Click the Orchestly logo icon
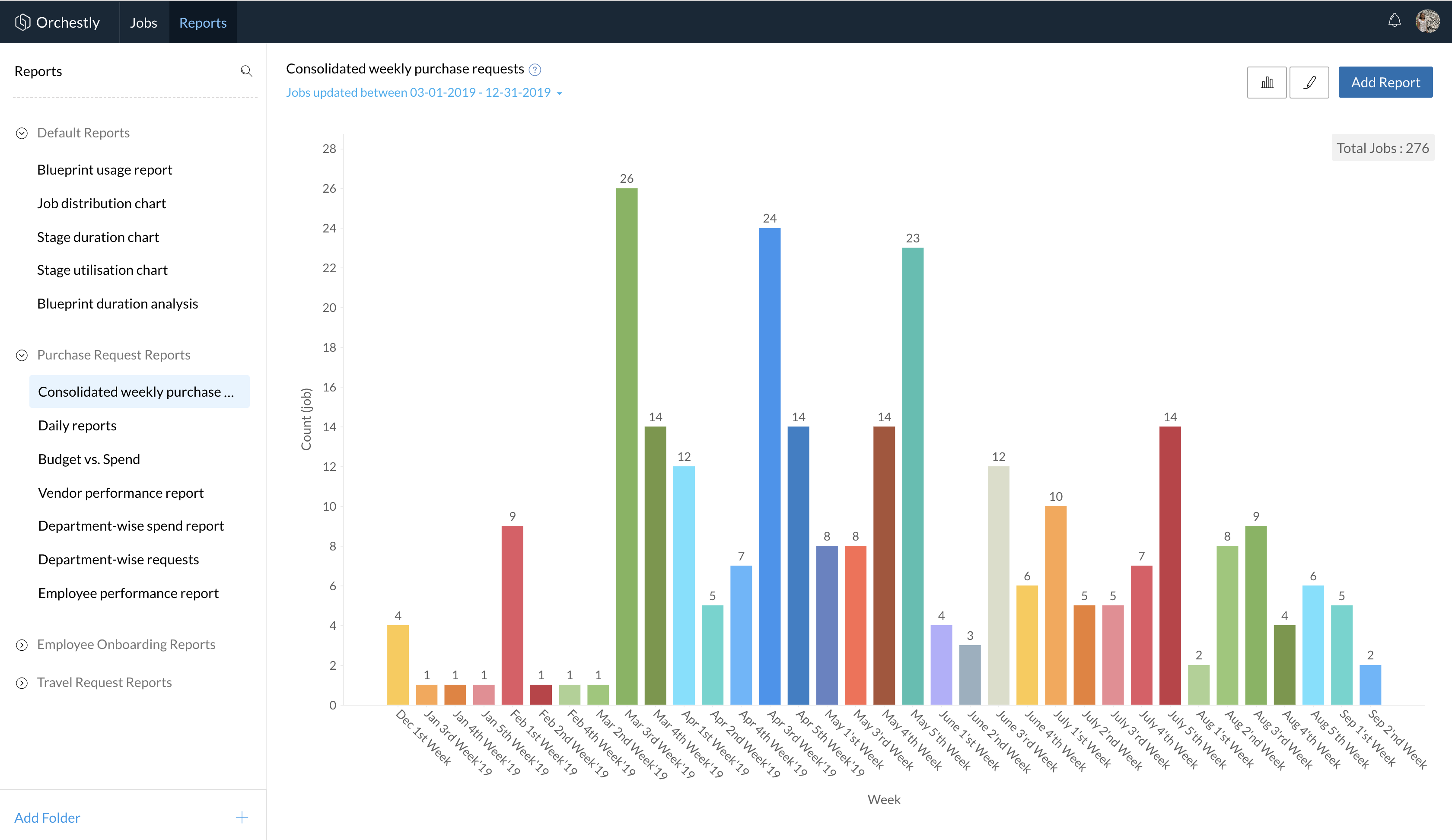This screenshot has width=1452, height=840. [x=22, y=22]
